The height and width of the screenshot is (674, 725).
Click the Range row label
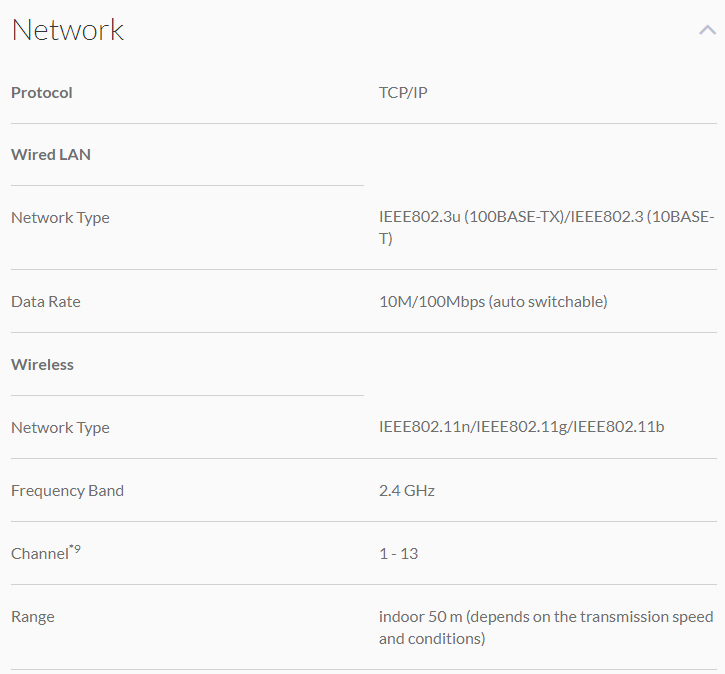[33, 617]
